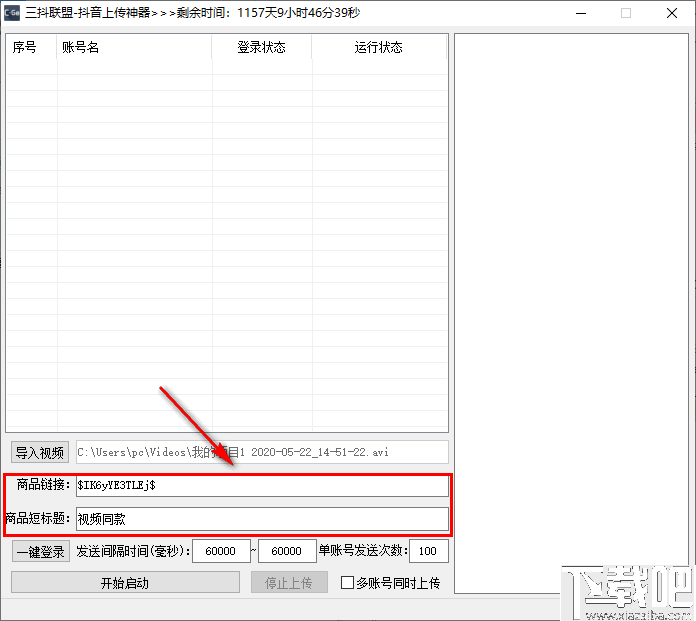Click the 单账号发送次数 label

[x=363, y=551]
